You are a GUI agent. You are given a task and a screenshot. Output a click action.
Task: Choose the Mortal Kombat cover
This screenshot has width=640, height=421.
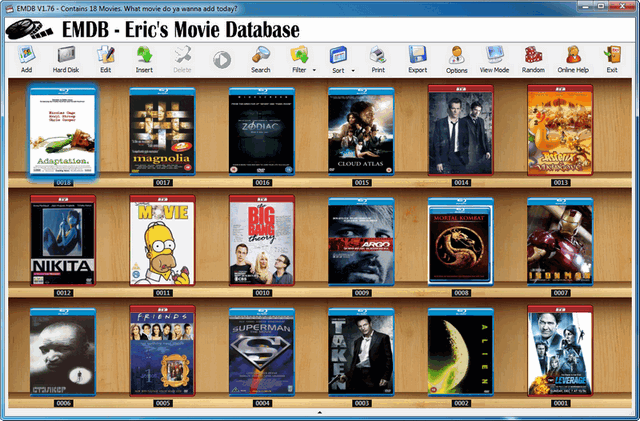point(460,242)
